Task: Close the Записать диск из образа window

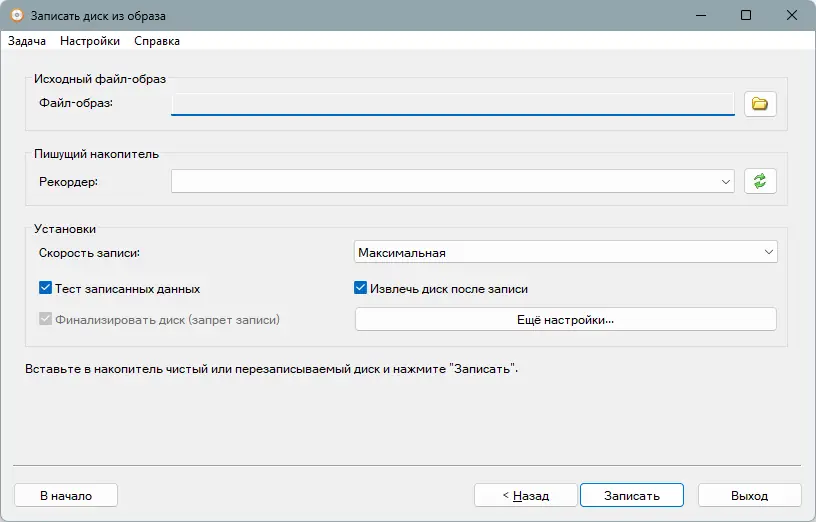Action: 792,16
